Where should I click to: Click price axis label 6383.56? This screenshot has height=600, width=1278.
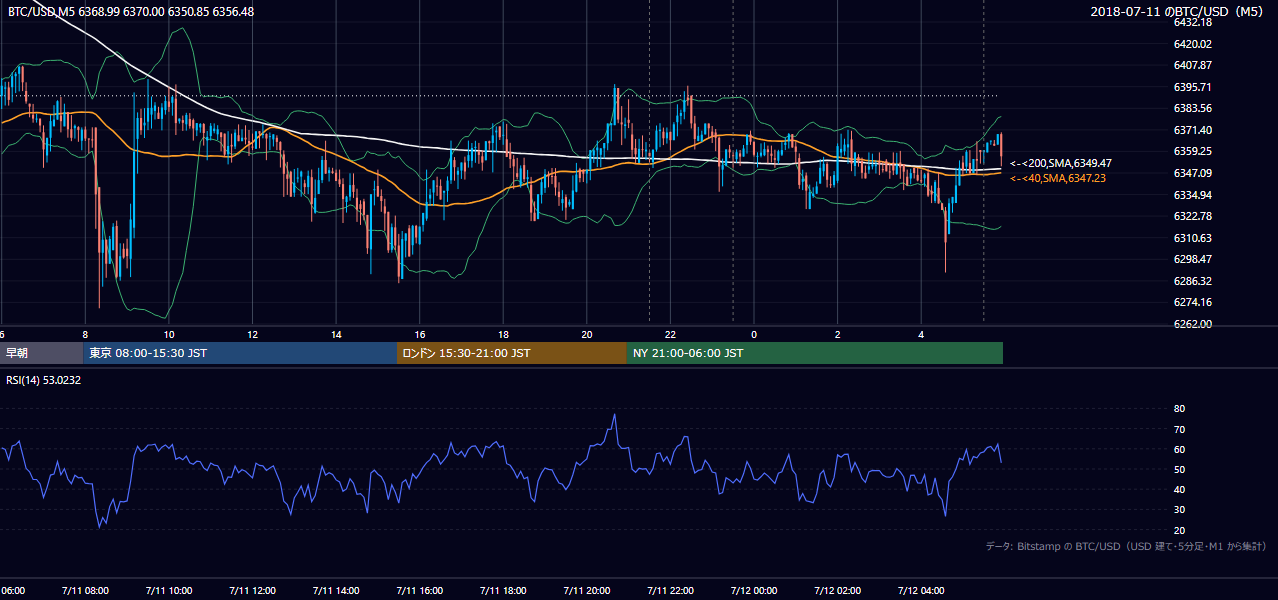1193,108
